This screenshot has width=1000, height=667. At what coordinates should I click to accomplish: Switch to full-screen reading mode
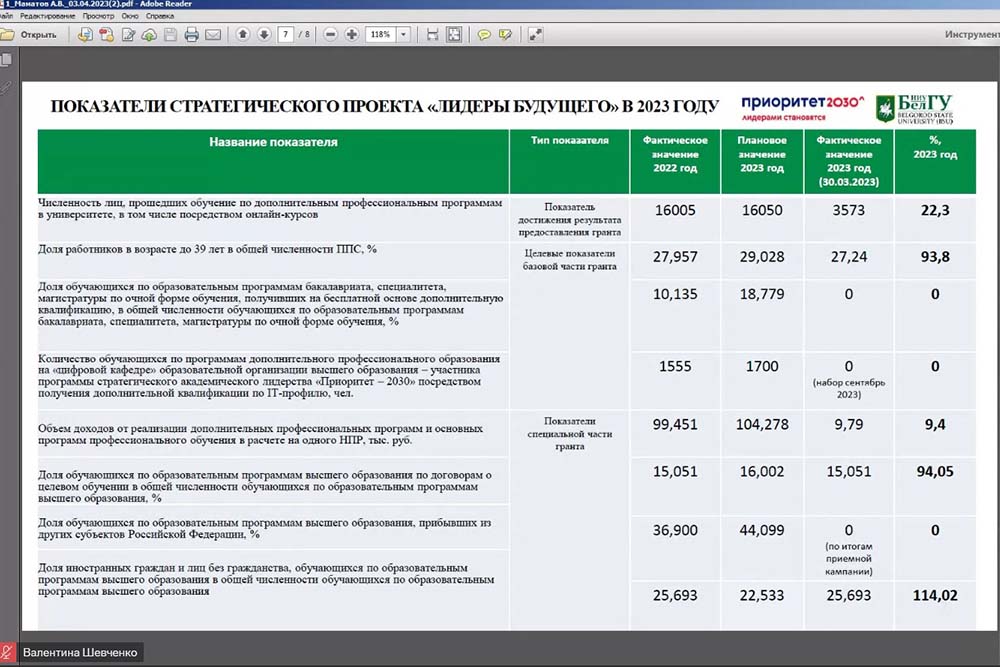(x=536, y=34)
